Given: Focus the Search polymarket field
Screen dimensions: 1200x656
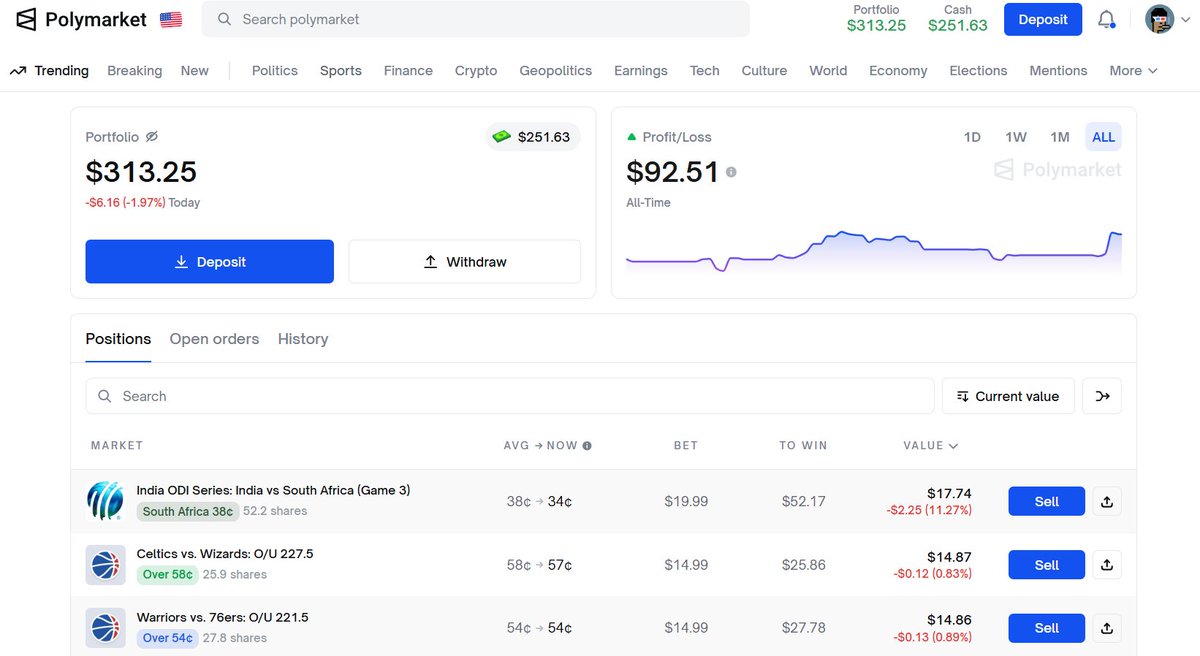Looking at the screenshot, I should point(475,19).
